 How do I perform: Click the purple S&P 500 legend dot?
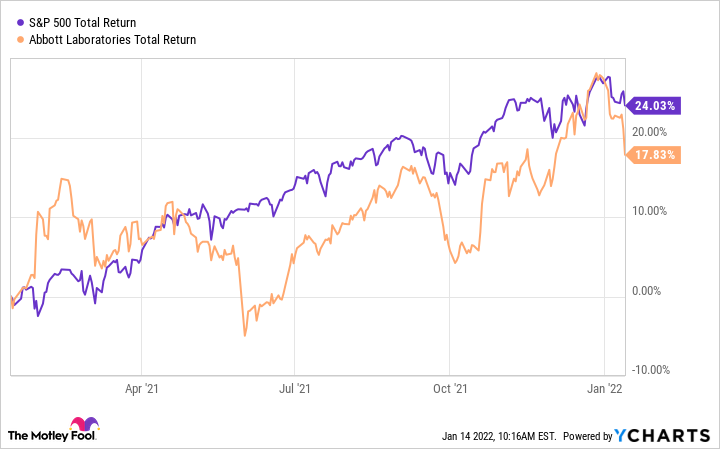coord(20,22)
